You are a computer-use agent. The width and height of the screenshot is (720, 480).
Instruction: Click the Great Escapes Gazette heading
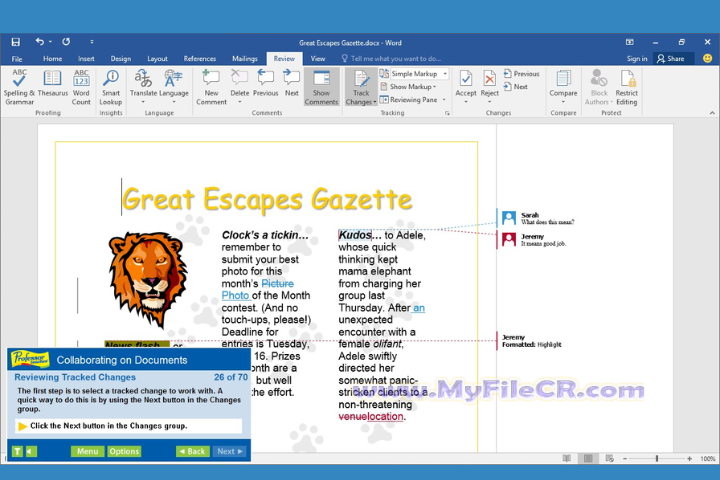click(x=267, y=199)
